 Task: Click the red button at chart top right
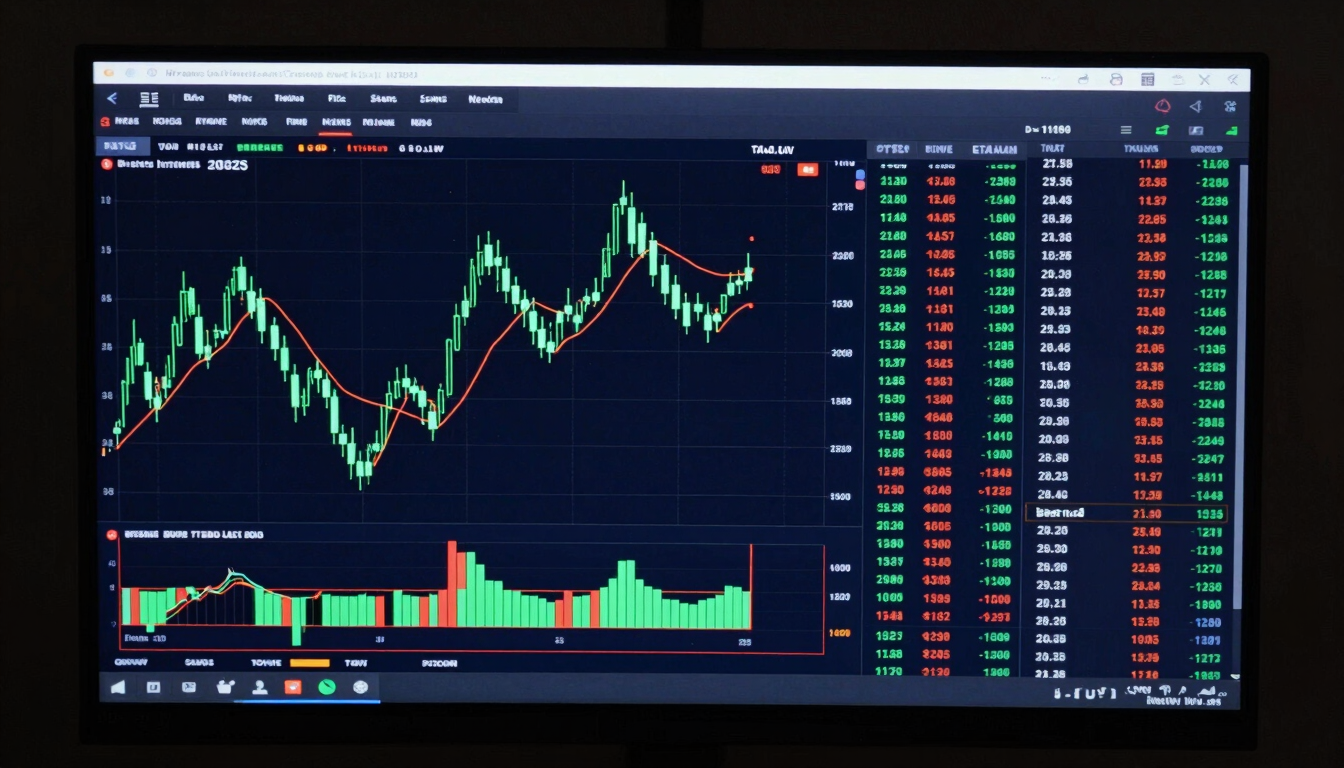point(807,170)
